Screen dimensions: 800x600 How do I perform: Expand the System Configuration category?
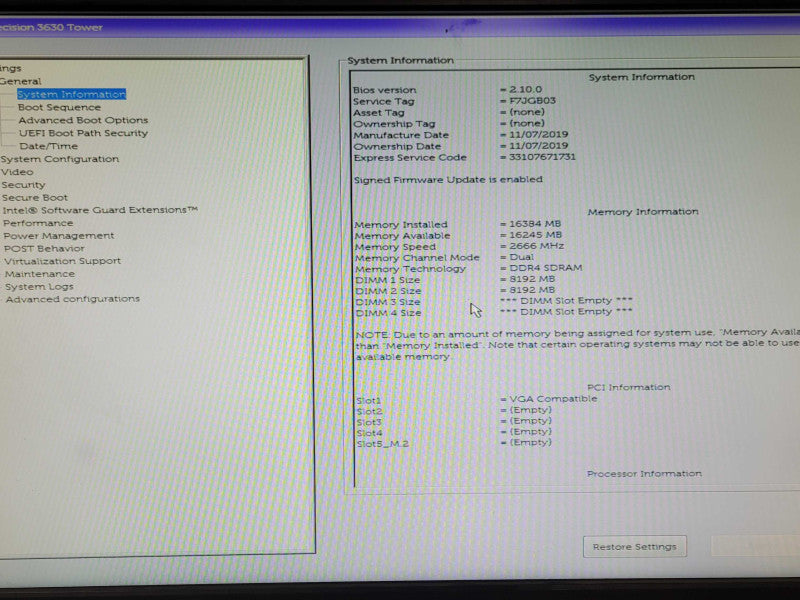coord(60,159)
